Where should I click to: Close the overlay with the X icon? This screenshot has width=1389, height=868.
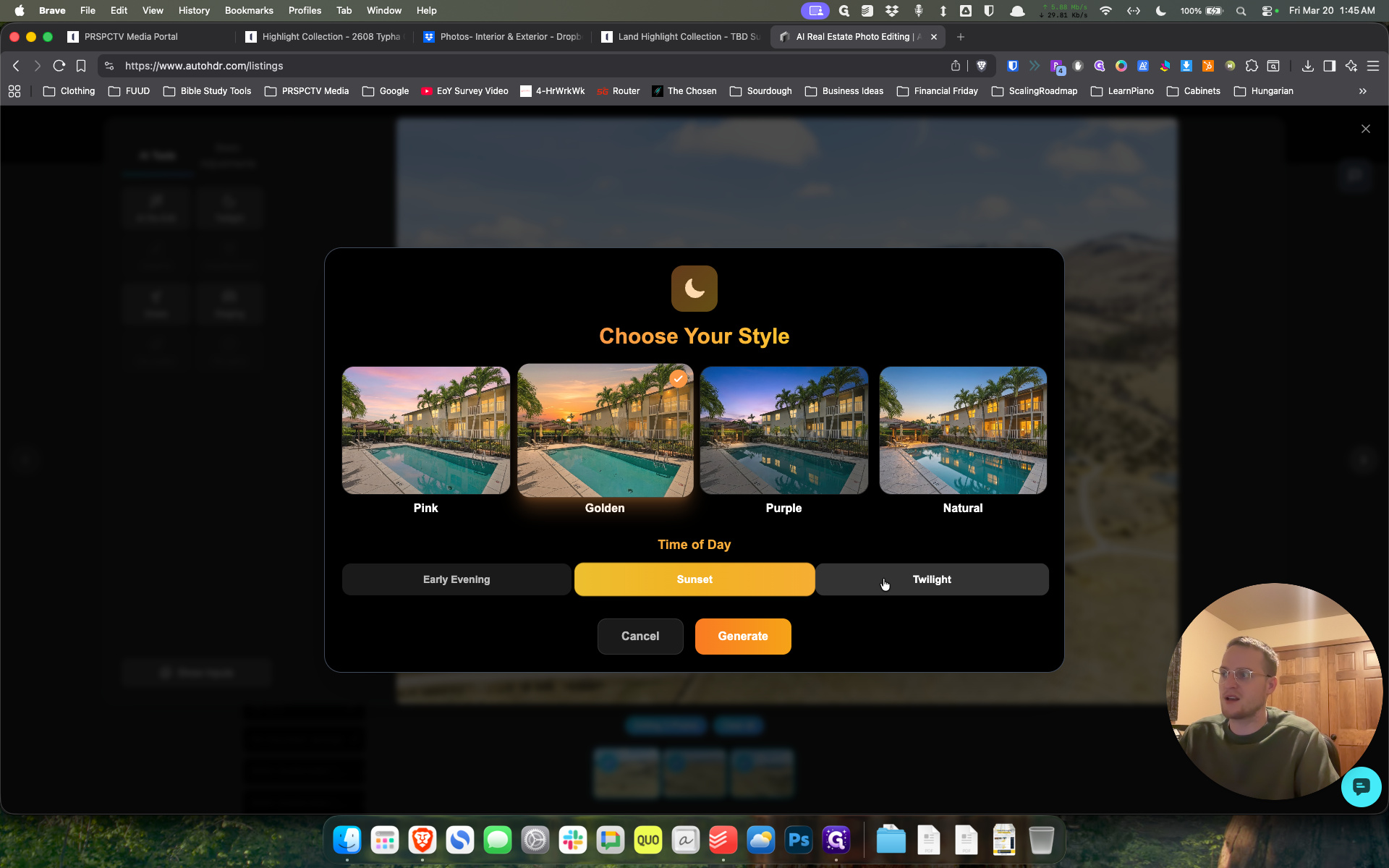pos(1366,129)
